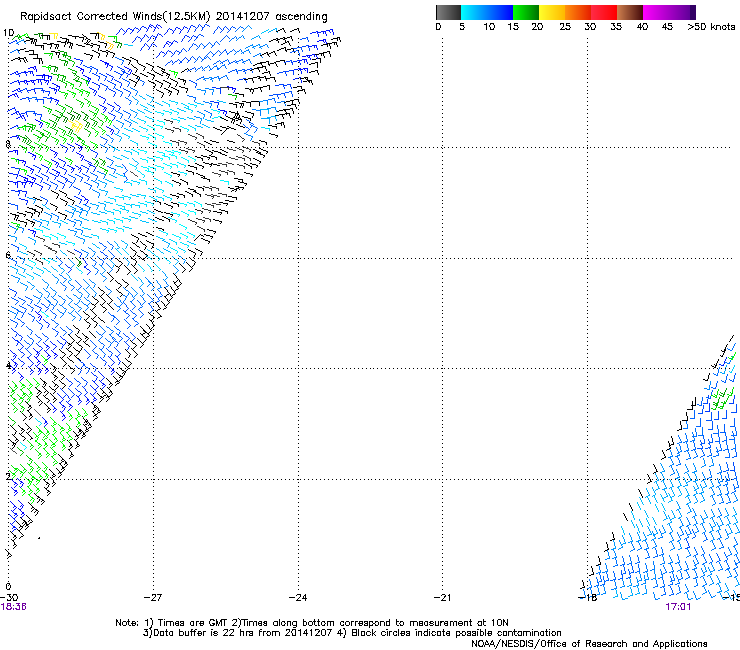The height and width of the screenshot is (650, 740).
Task: Click the '-30' longitude axis label
Action: [x=9, y=598]
